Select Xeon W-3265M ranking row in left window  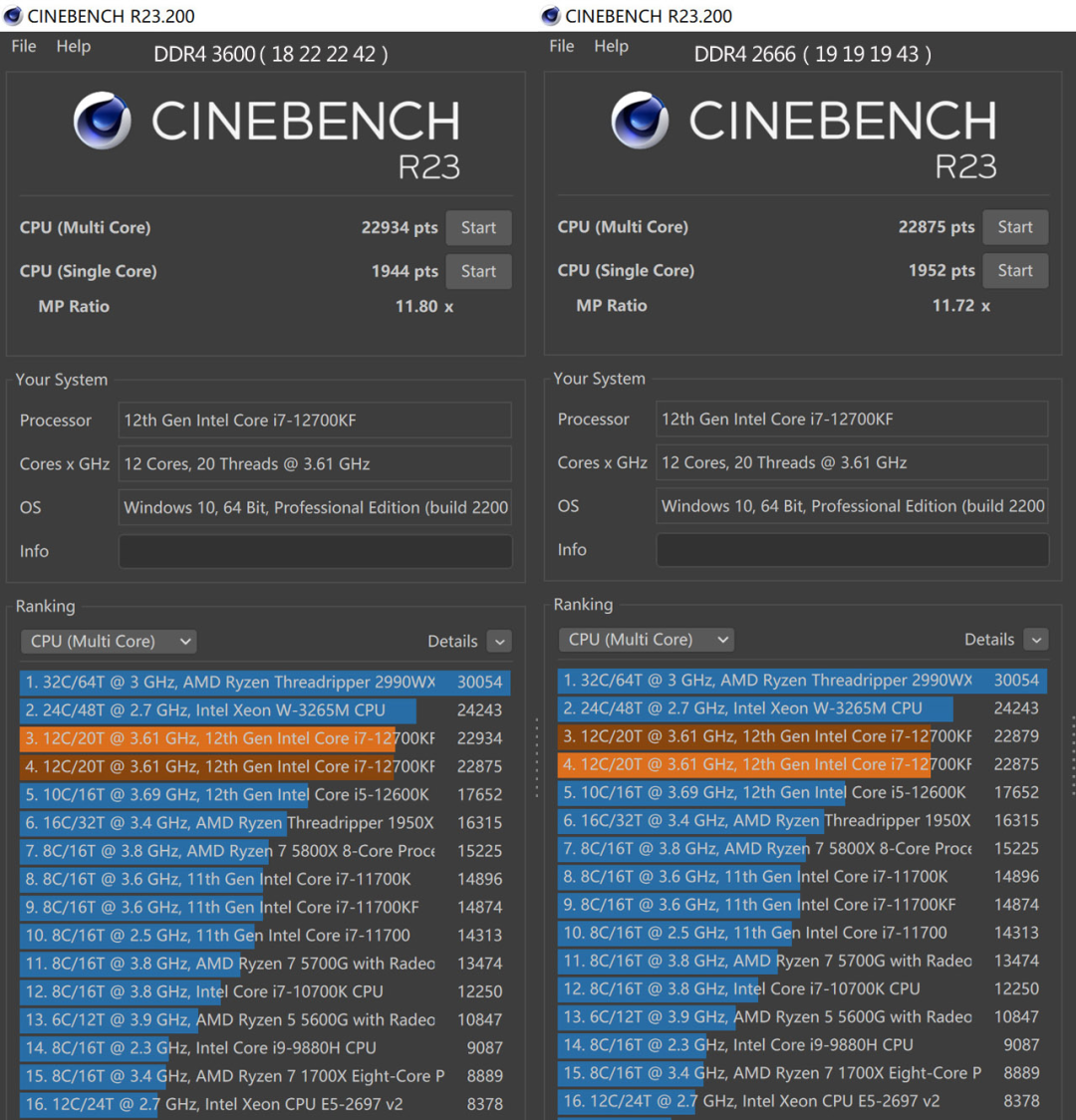(x=265, y=710)
